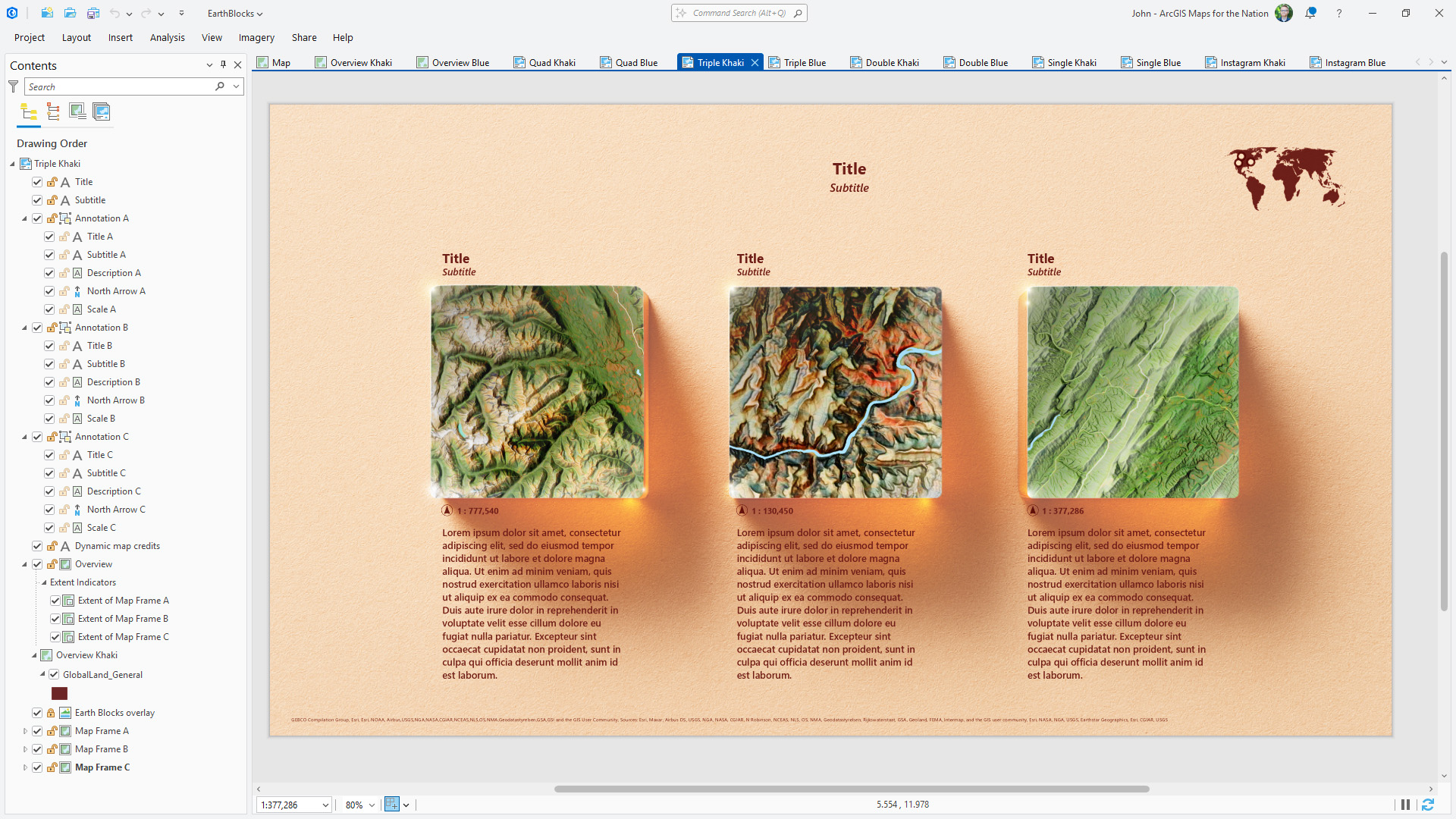Viewport: 1456px width, 819px height.
Task: Click the Save Project icon
Action: pyautogui.click(x=93, y=13)
